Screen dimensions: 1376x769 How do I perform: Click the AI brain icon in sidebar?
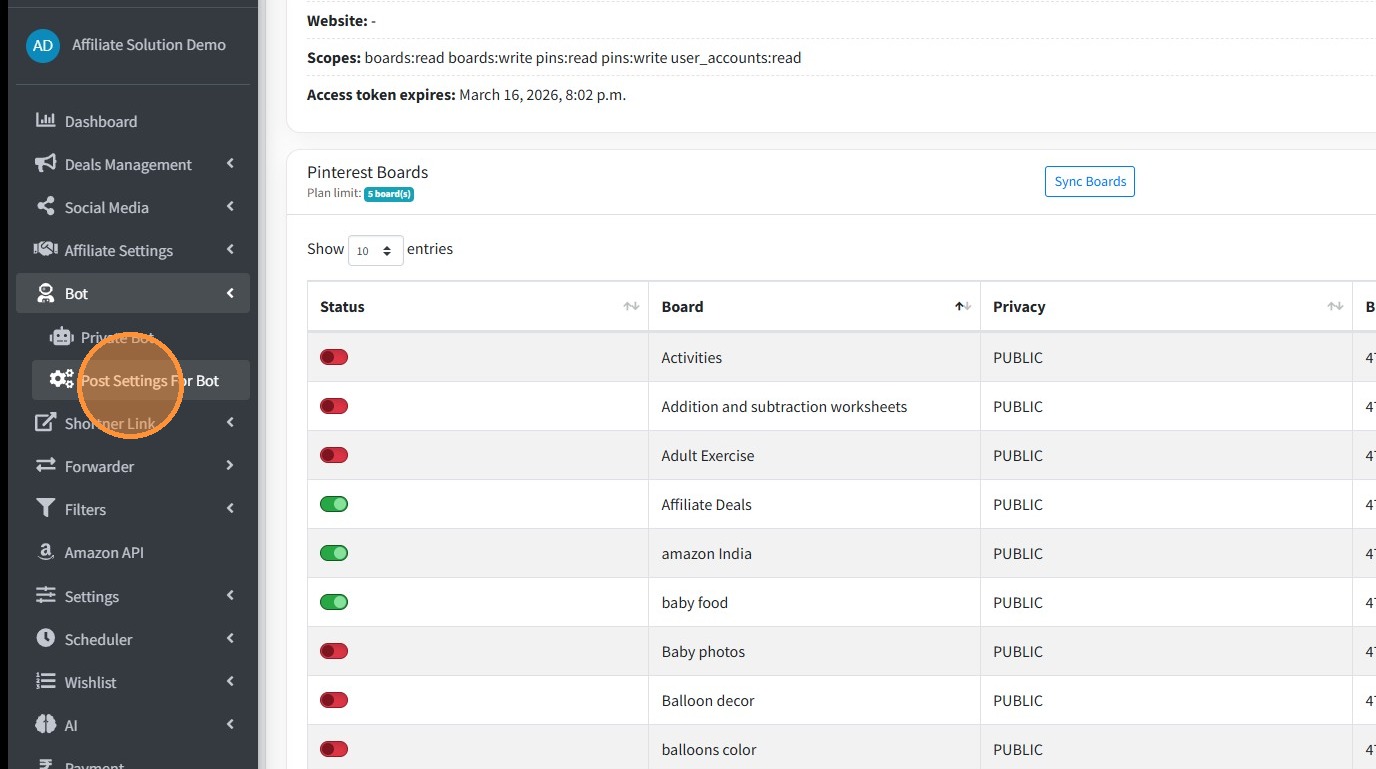click(45, 725)
